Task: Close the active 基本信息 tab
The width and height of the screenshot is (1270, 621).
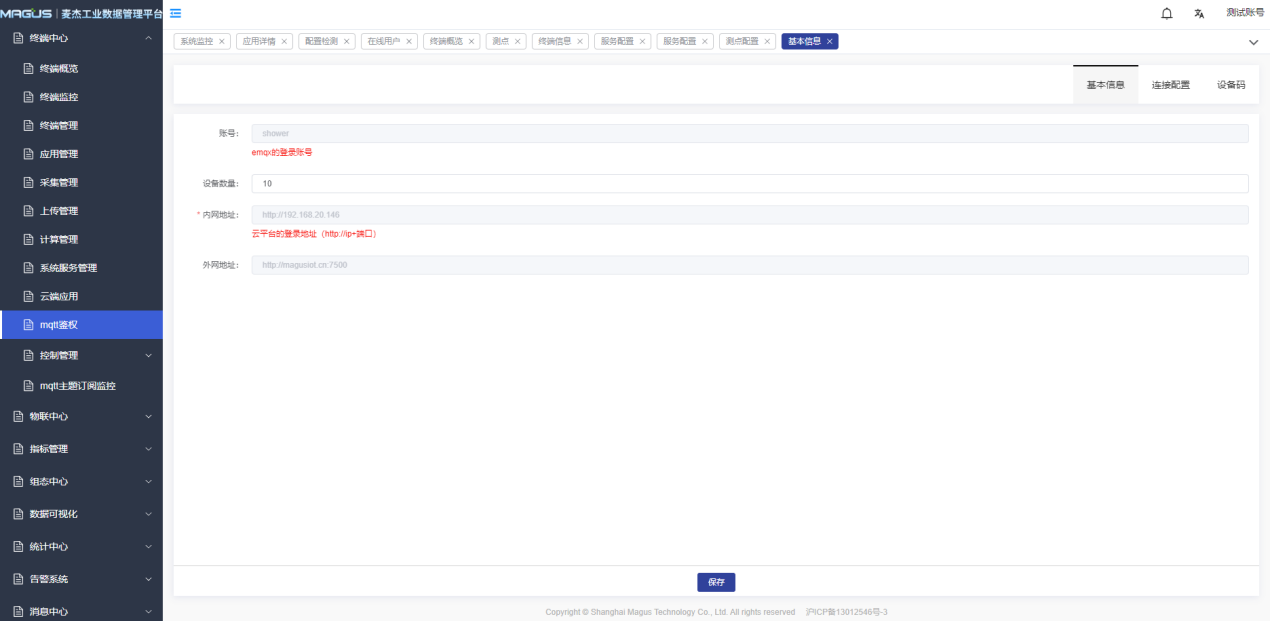Action: click(x=830, y=42)
